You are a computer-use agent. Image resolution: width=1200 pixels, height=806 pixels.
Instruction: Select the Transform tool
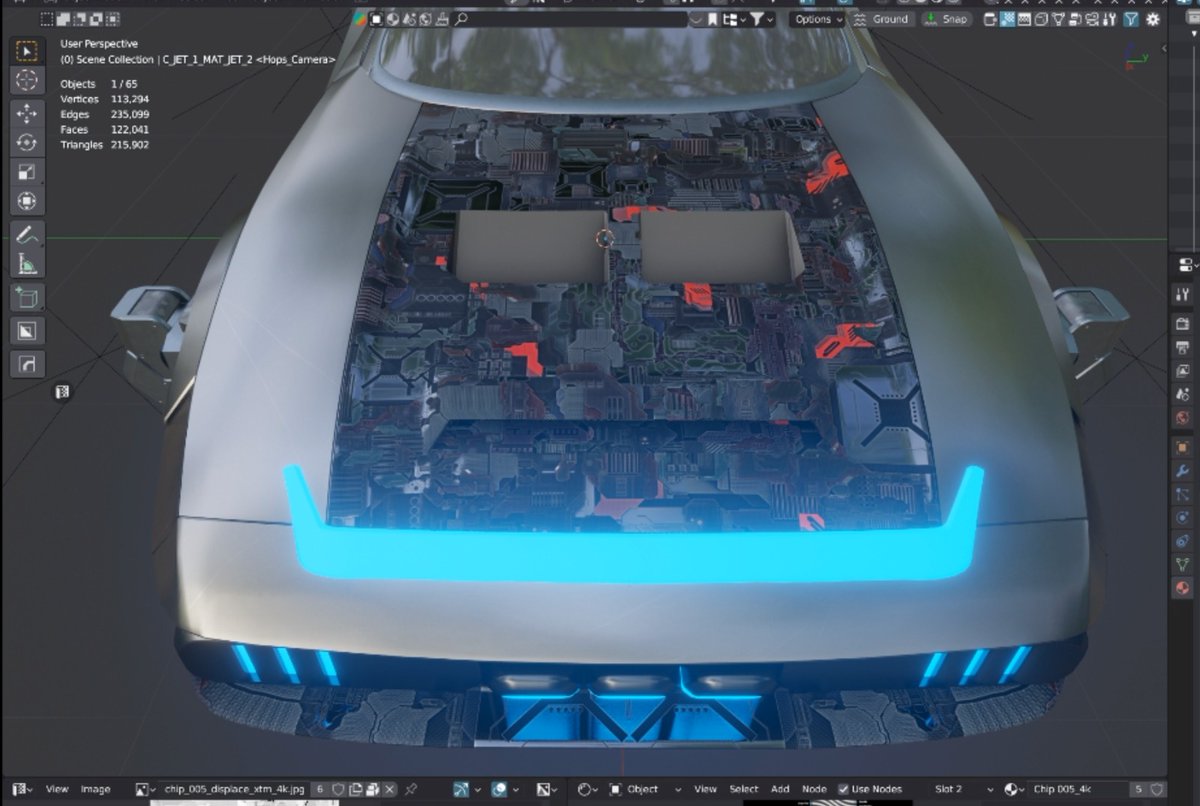coord(27,201)
